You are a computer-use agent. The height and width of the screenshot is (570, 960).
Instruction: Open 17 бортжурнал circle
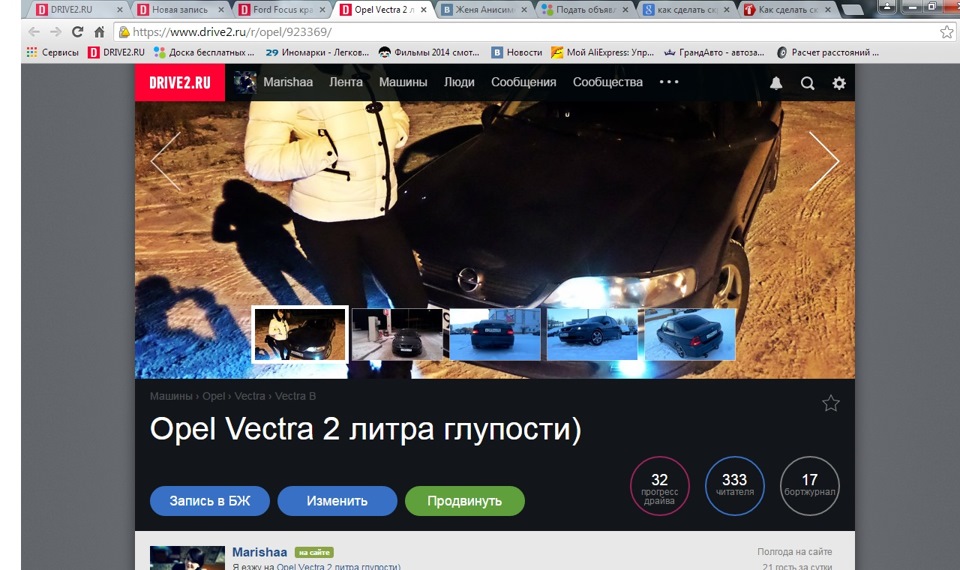tap(809, 486)
